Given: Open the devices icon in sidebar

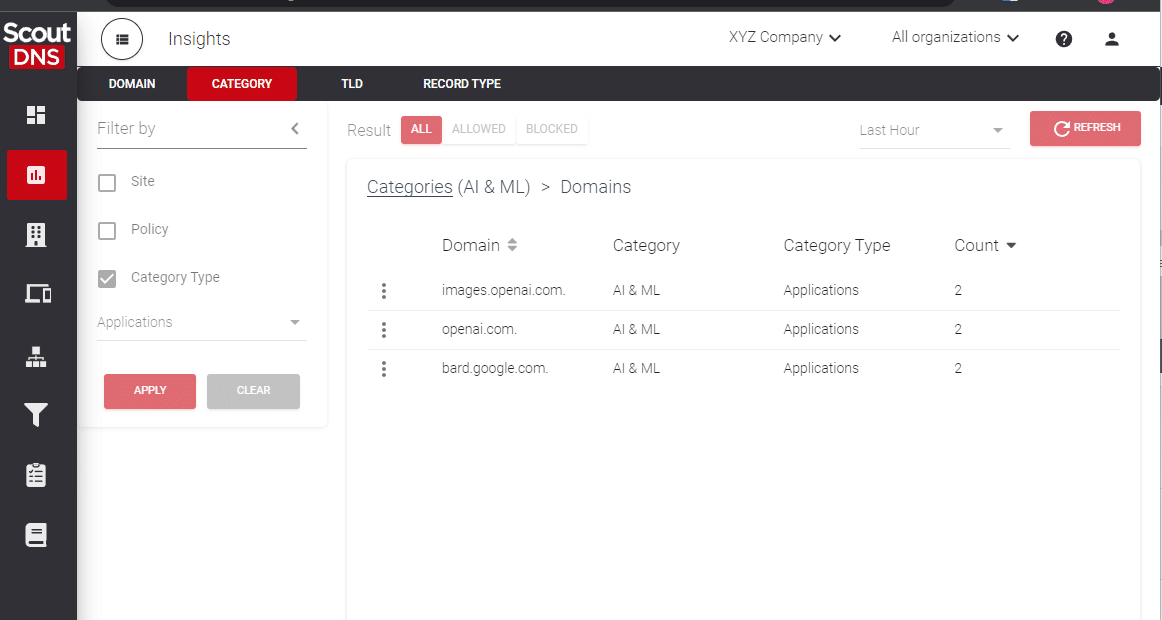Looking at the screenshot, I should coord(38,294).
